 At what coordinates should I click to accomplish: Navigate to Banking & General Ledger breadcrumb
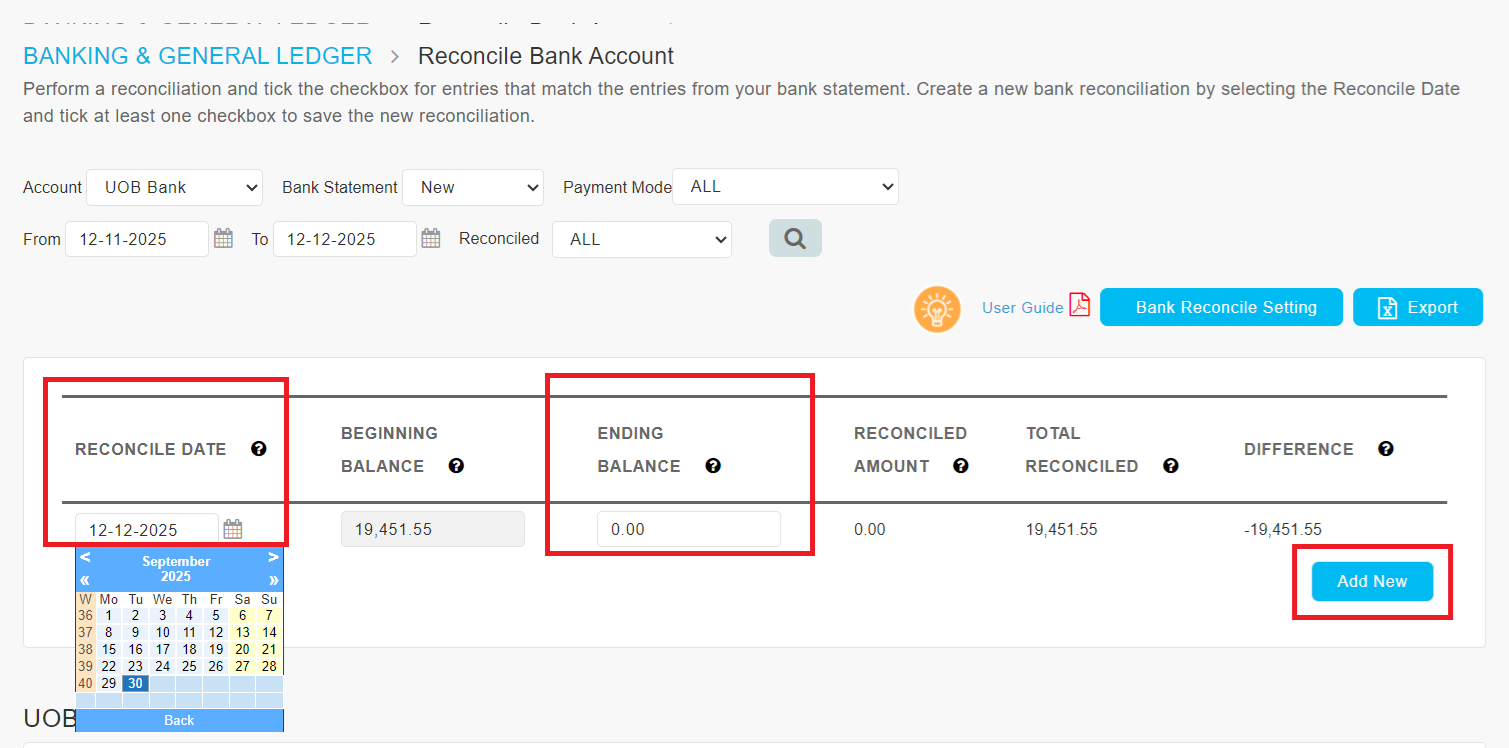coord(198,56)
